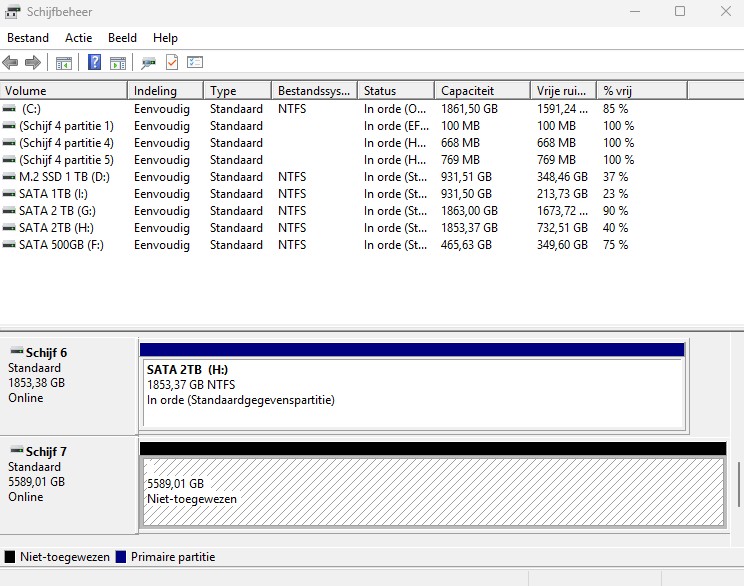Open the Beeld menu
744x586 pixels.
[x=122, y=38]
